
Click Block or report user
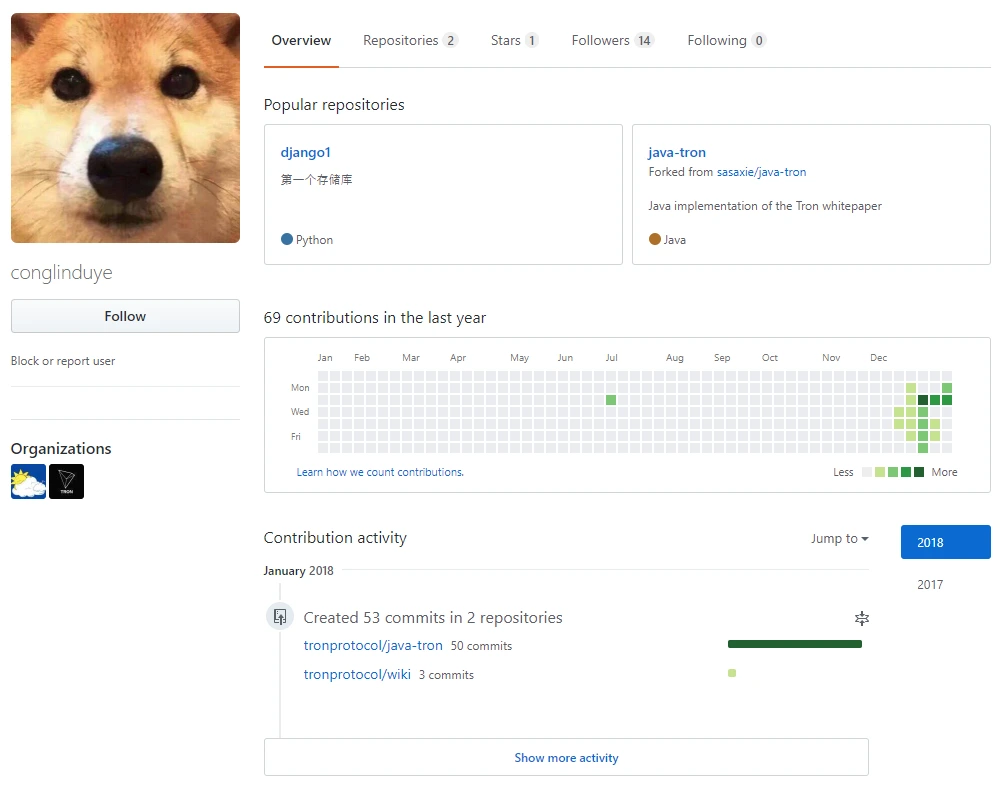tap(63, 361)
